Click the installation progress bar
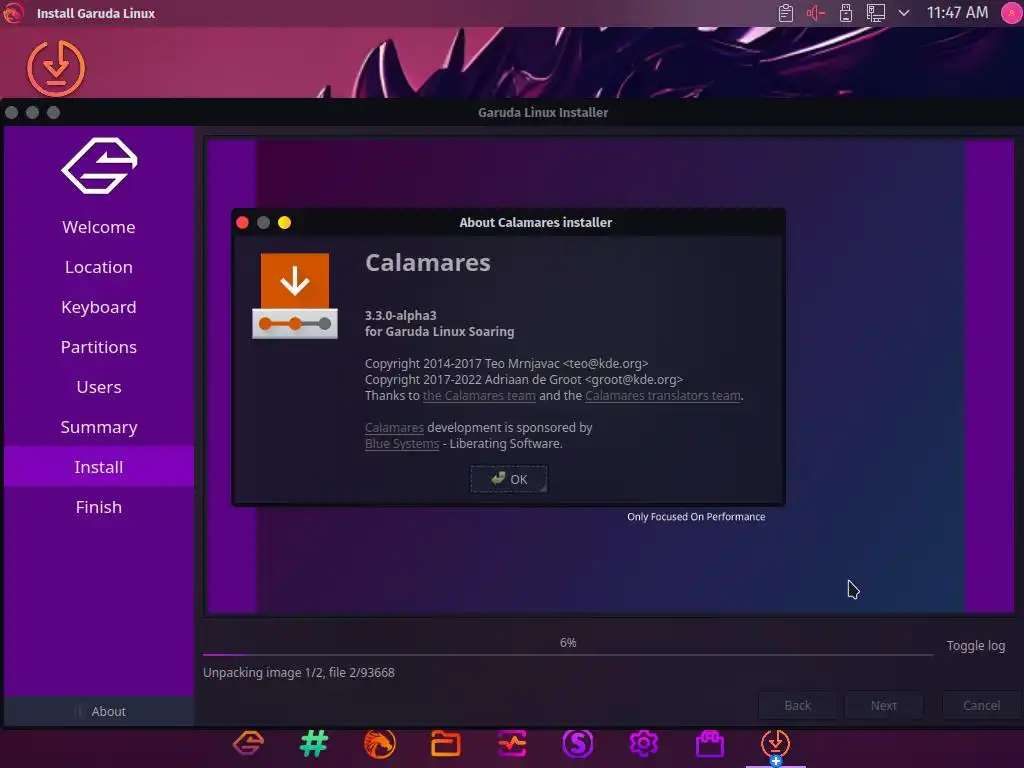This screenshot has width=1024, height=768. (568, 654)
